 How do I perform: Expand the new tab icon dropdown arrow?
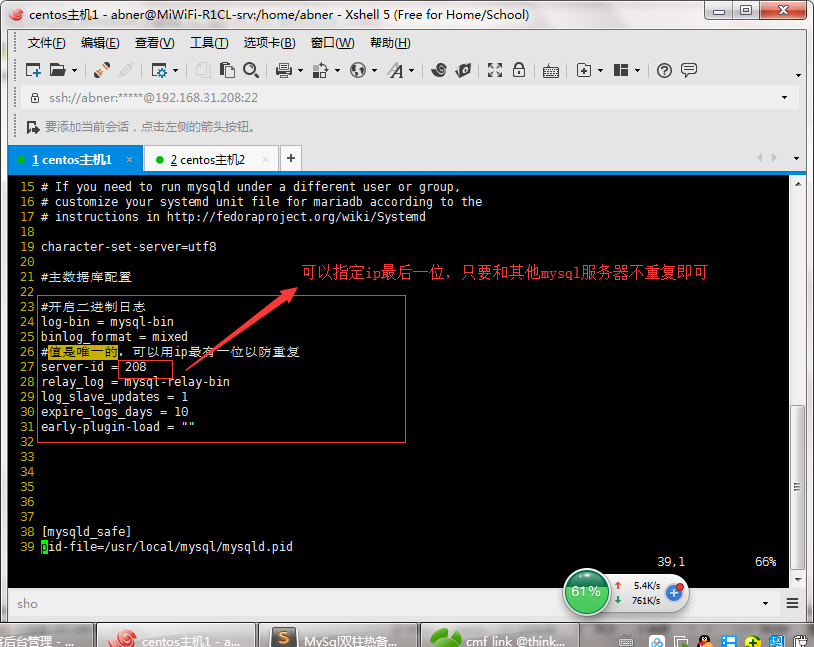point(600,70)
